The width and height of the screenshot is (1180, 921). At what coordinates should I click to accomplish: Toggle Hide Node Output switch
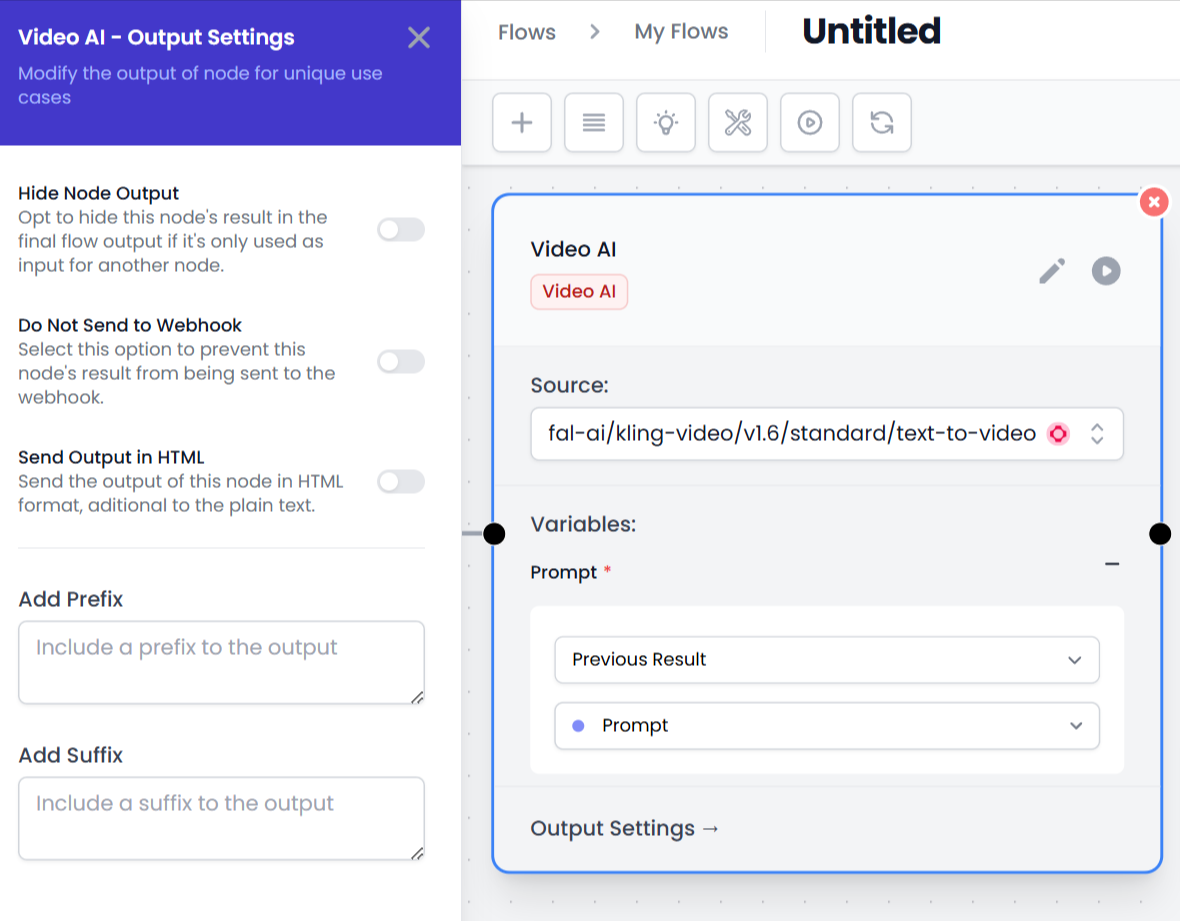pos(401,230)
